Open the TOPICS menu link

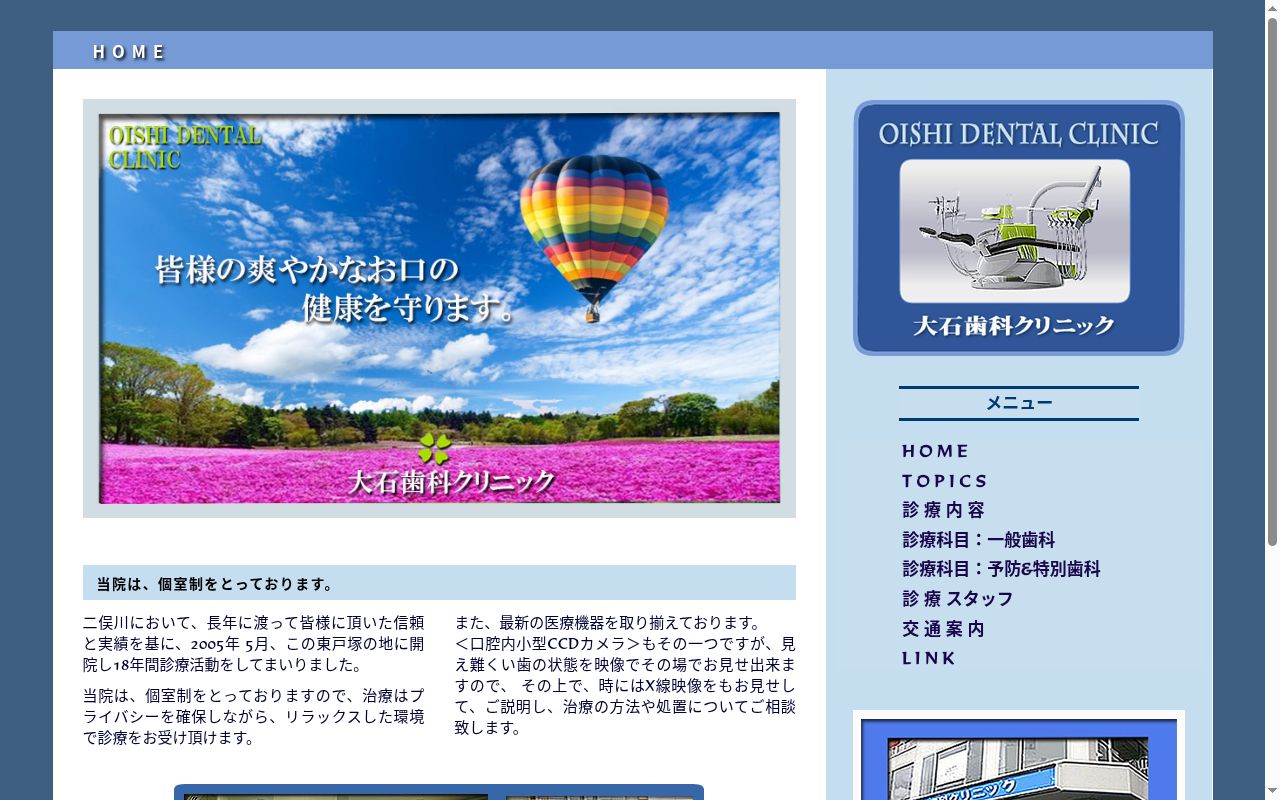pos(945,481)
